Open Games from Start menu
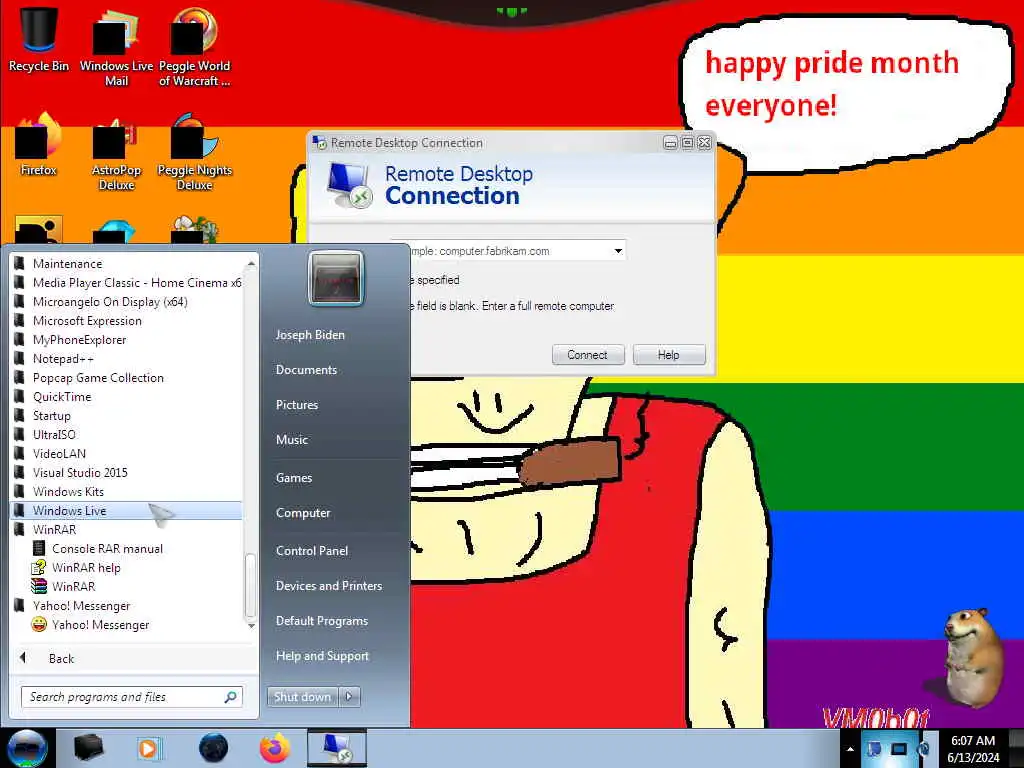This screenshot has width=1024, height=768. [x=294, y=478]
